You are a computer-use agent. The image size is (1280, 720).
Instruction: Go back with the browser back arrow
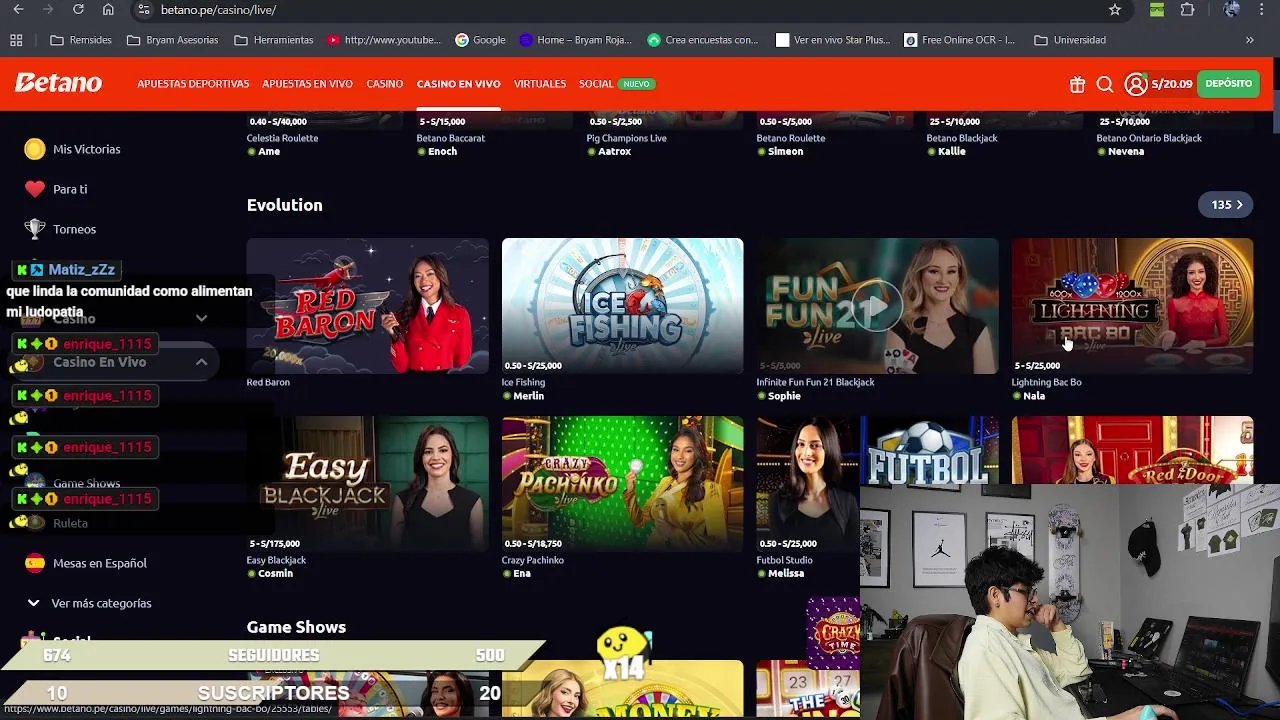(x=18, y=10)
